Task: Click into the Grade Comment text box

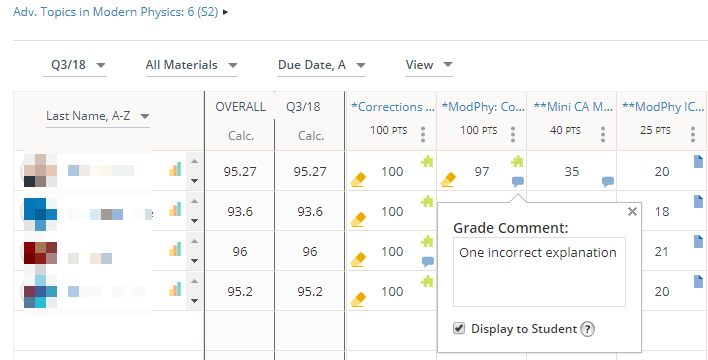Action: (x=539, y=272)
